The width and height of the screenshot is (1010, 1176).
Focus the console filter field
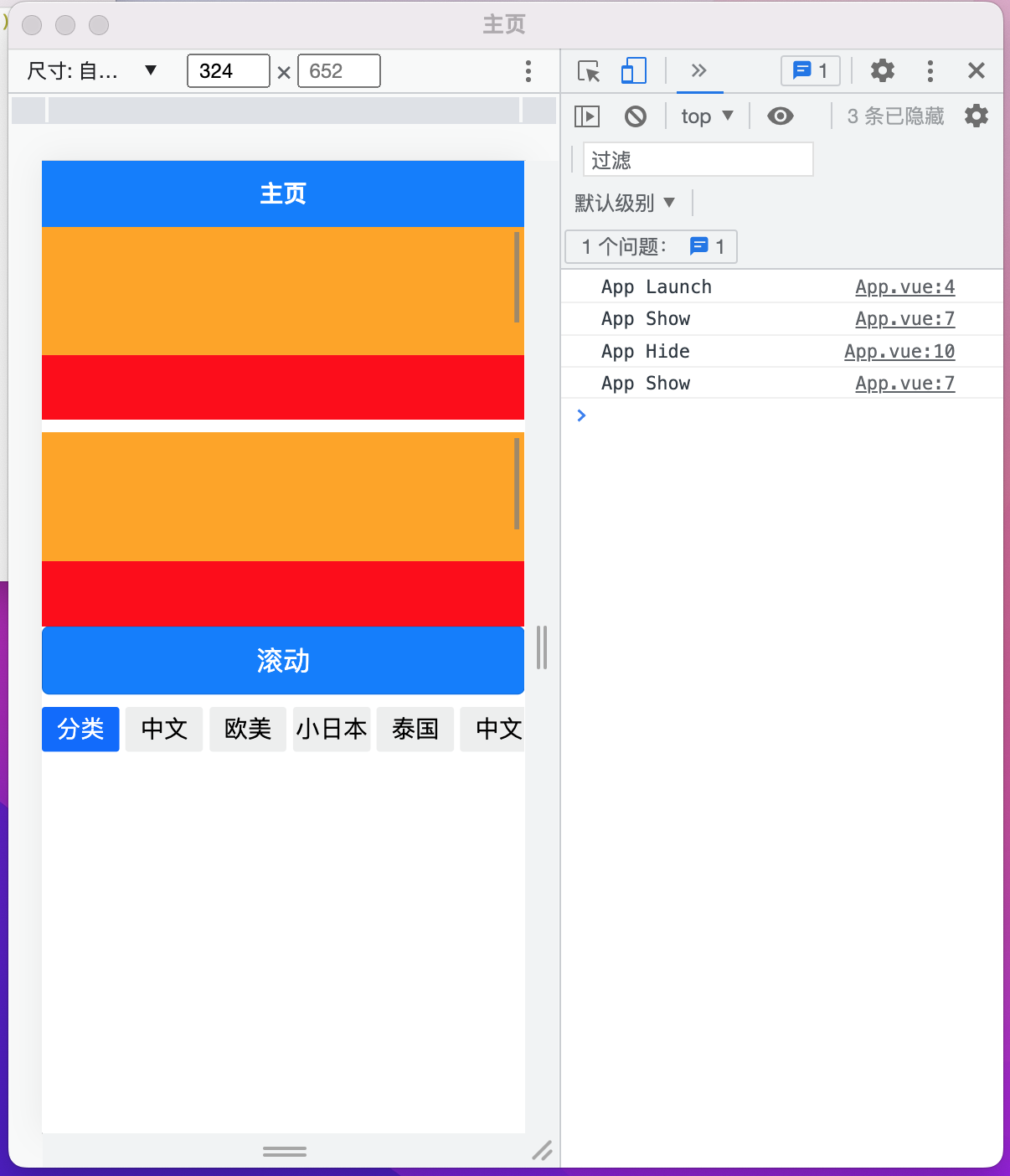[x=698, y=159]
